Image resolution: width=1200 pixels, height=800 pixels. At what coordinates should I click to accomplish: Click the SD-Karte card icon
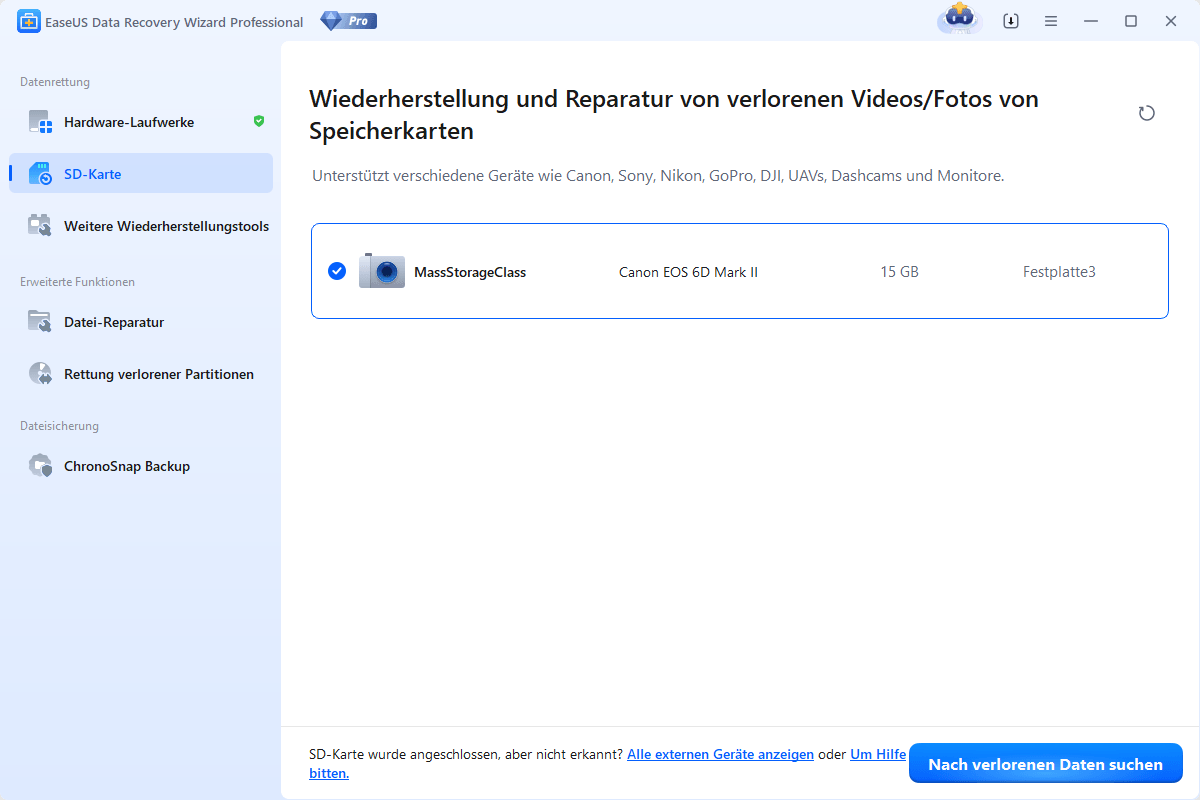(40, 174)
